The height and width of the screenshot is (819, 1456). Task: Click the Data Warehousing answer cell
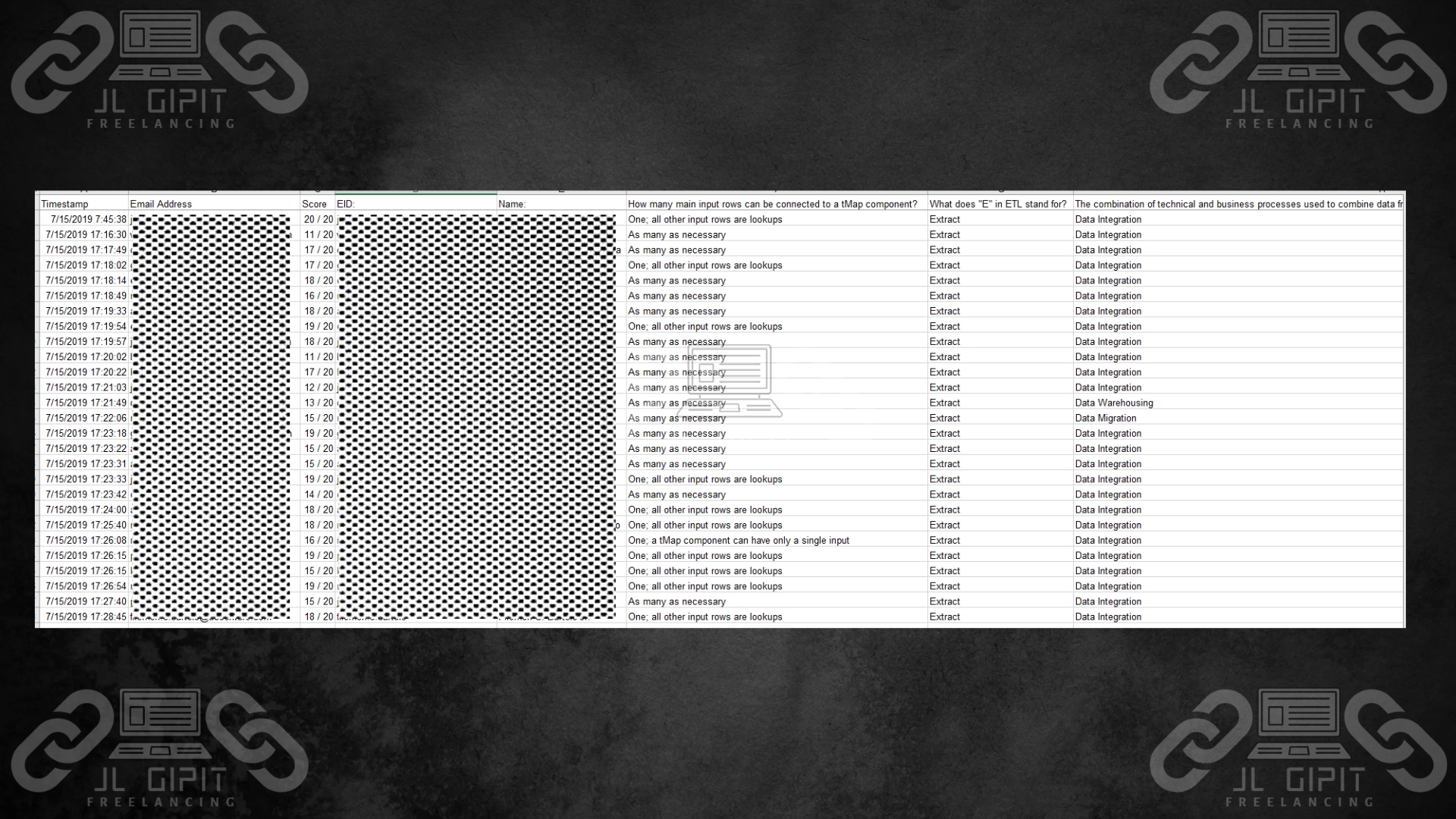coord(1113,403)
